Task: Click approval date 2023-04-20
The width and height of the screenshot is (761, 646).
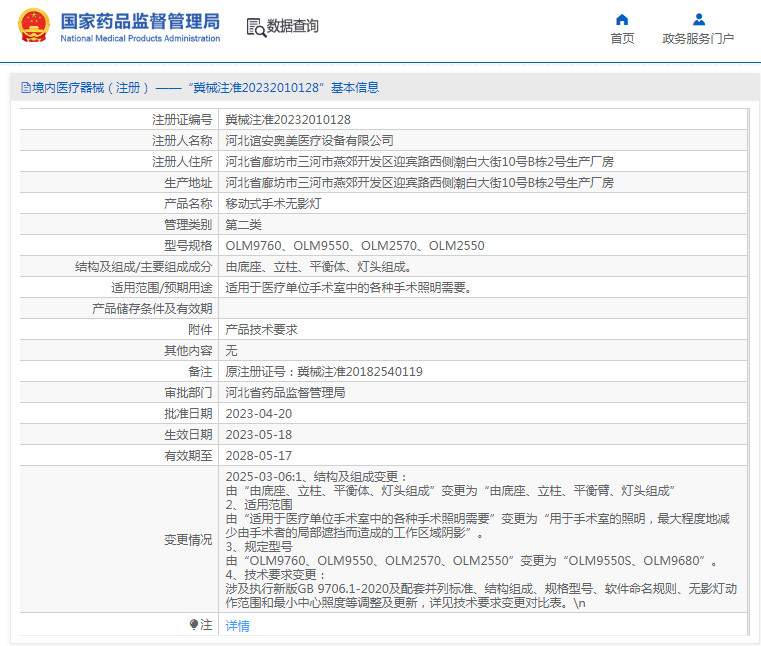Action: click(259, 414)
